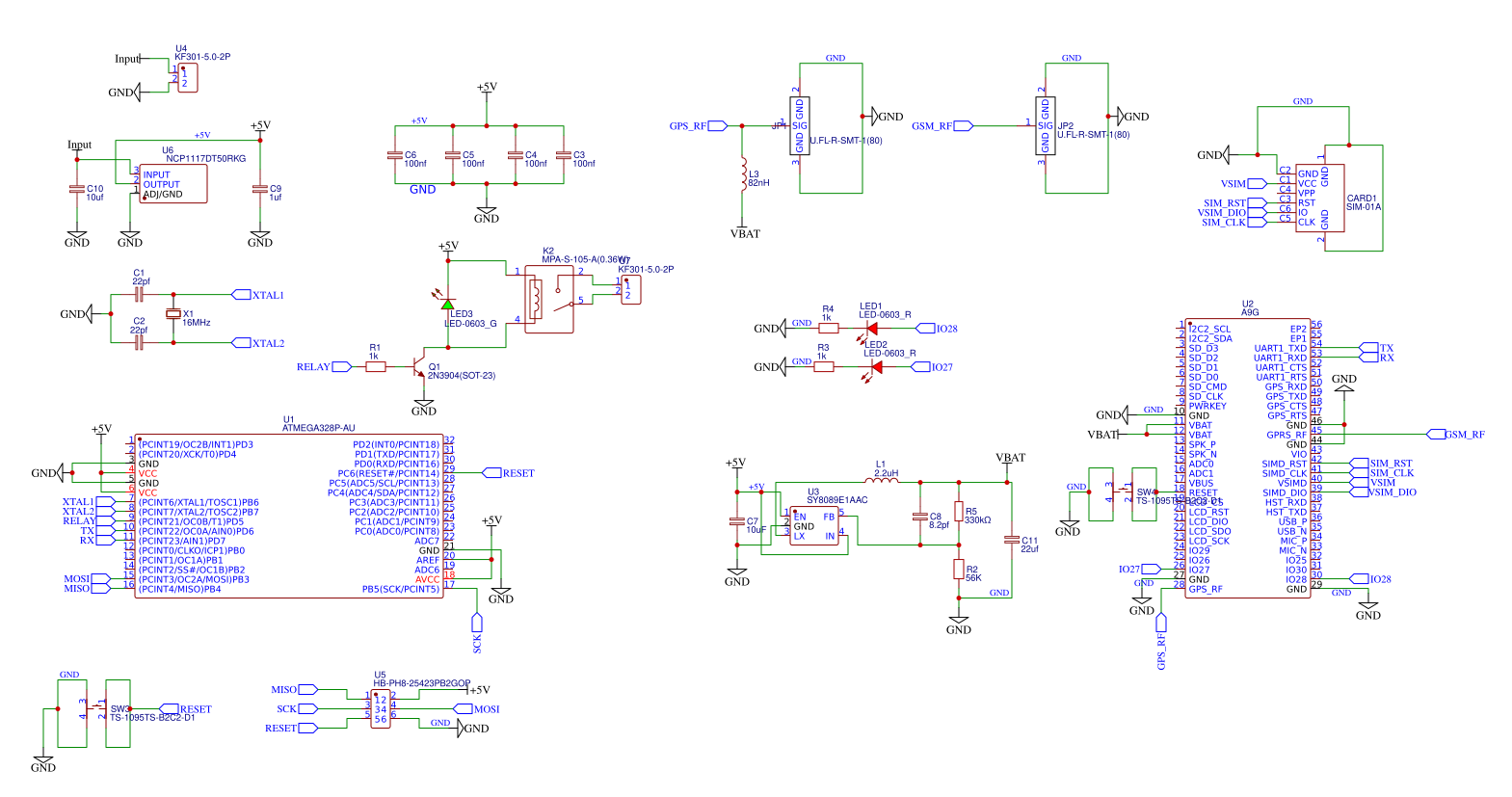The width and height of the screenshot is (1512, 797).
Task: Click the vertical GPS_RF flag below U2
Action: coord(1161,641)
